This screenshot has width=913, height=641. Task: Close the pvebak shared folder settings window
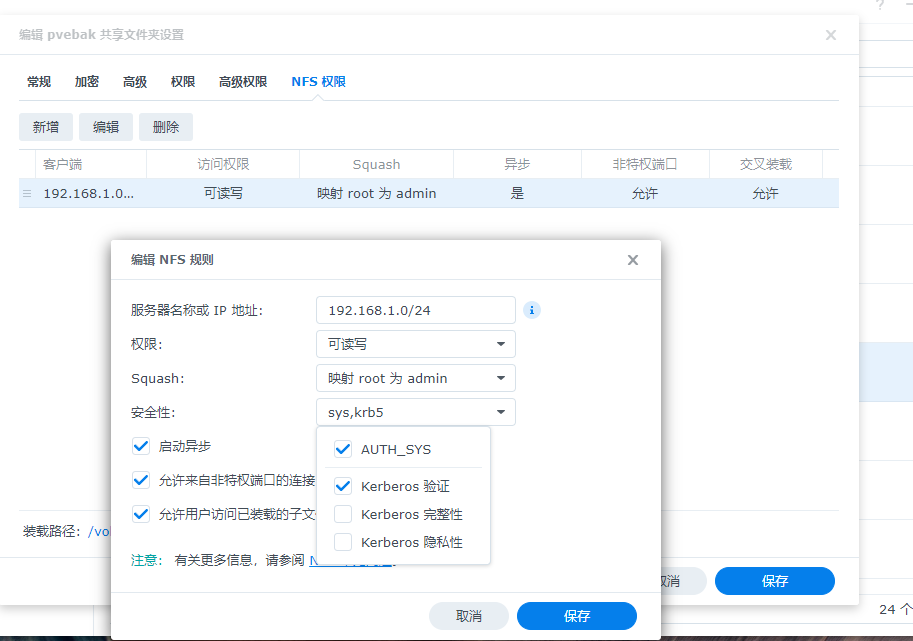[830, 35]
